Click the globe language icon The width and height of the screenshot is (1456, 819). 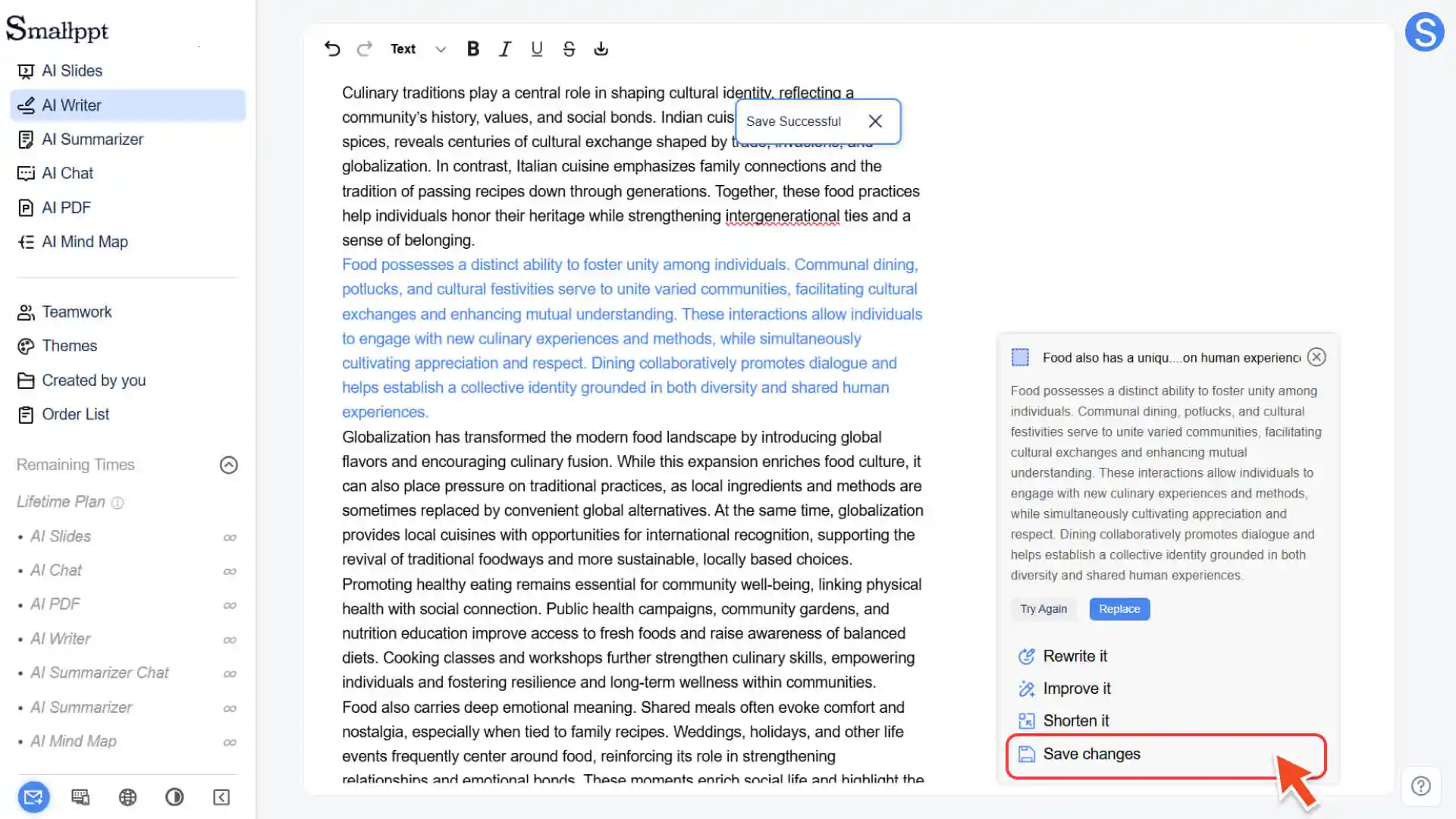pyautogui.click(x=127, y=797)
